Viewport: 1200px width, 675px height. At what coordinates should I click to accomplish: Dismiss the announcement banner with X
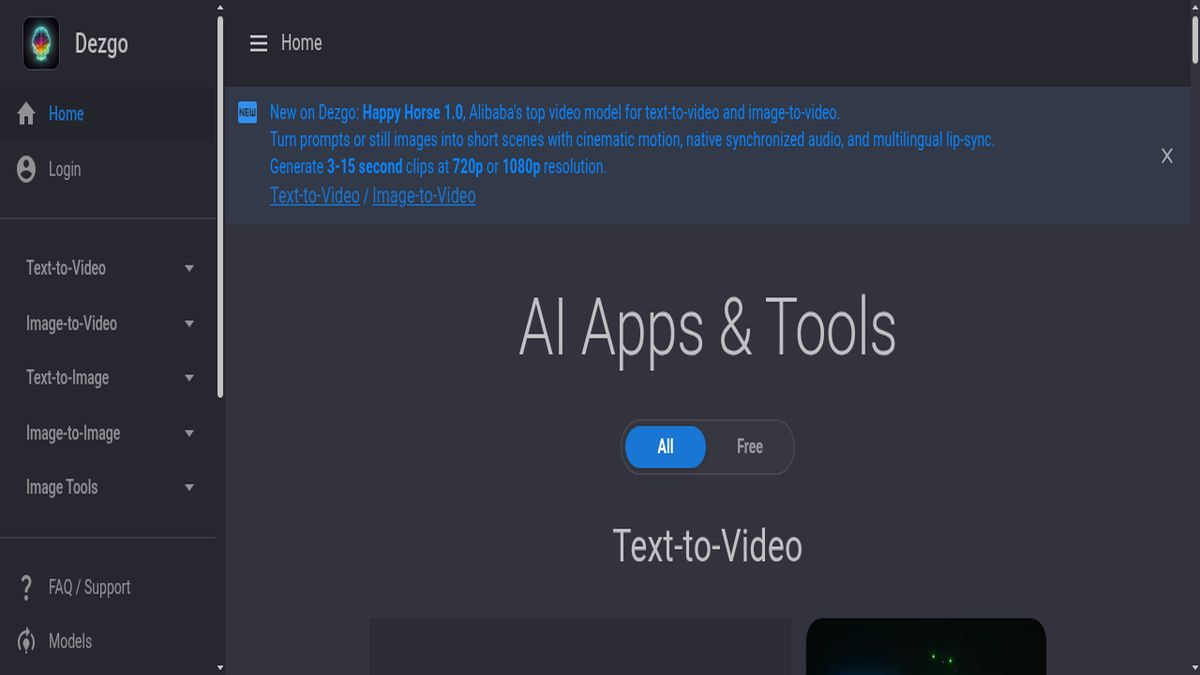point(1166,156)
